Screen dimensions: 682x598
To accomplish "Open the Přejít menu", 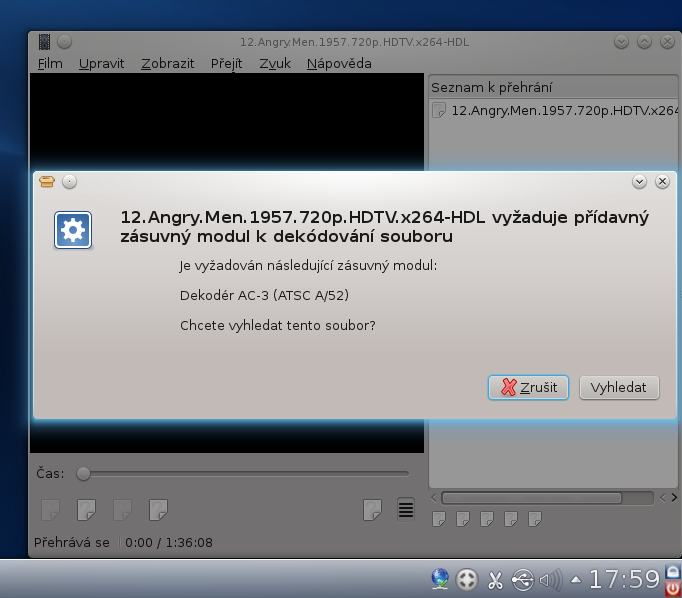I will point(226,63).
